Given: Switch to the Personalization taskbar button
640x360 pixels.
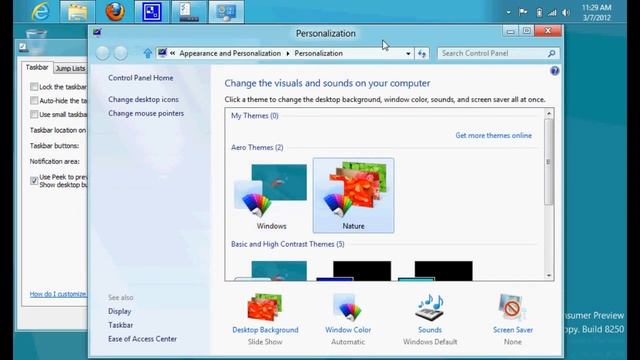Looking at the screenshot, I should point(226,11).
